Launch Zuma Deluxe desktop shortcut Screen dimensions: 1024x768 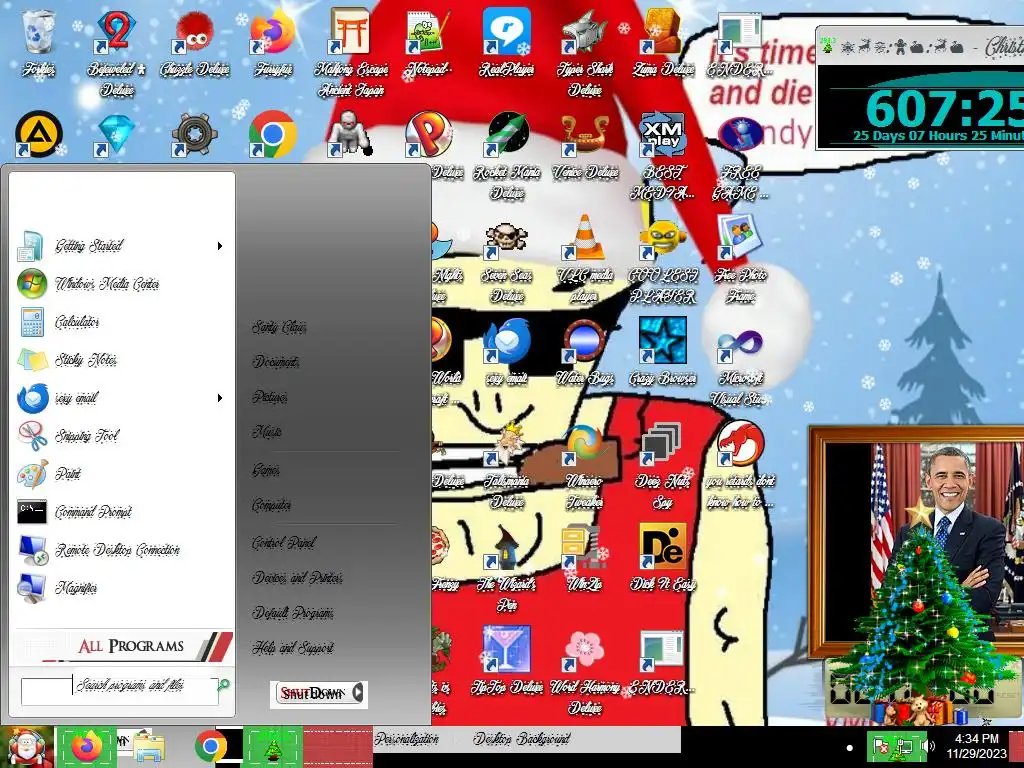click(663, 43)
